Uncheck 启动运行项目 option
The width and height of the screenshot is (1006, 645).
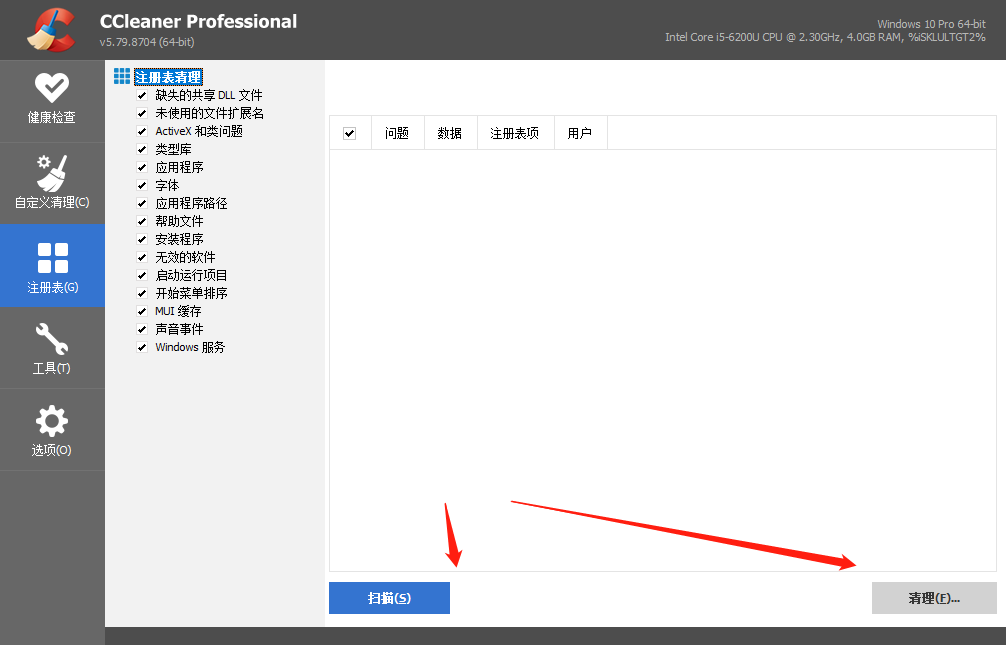point(142,275)
